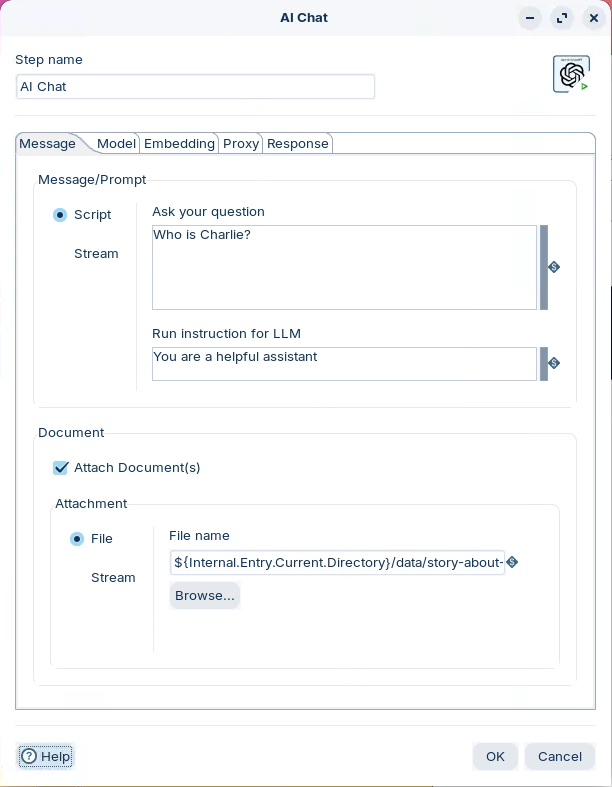The width and height of the screenshot is (612, 787).
Task: Click the AI Chat step icon
Action: pos(571,74)
